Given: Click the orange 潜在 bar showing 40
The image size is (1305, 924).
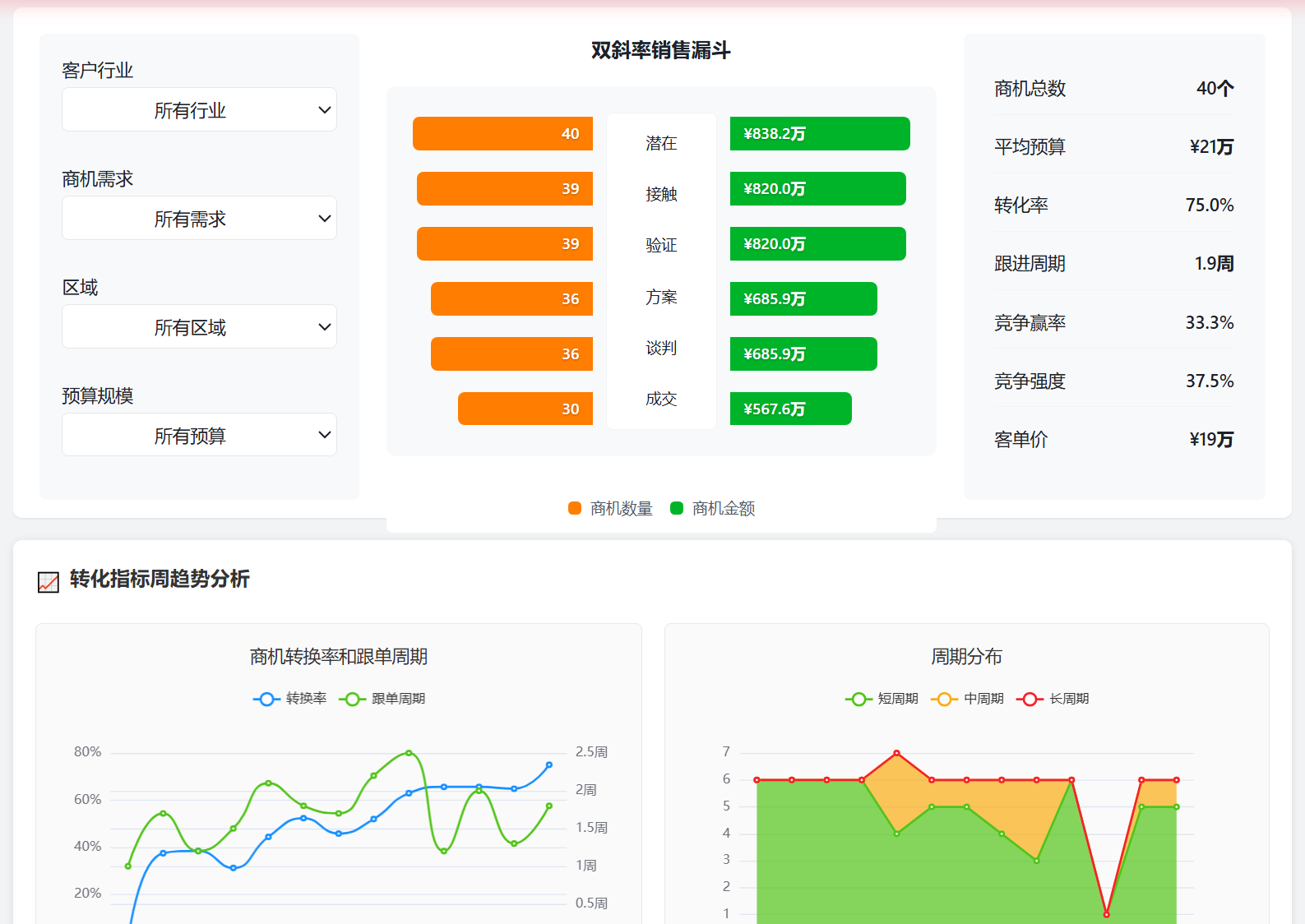Looking at the screenshot, I should [502, 133].
